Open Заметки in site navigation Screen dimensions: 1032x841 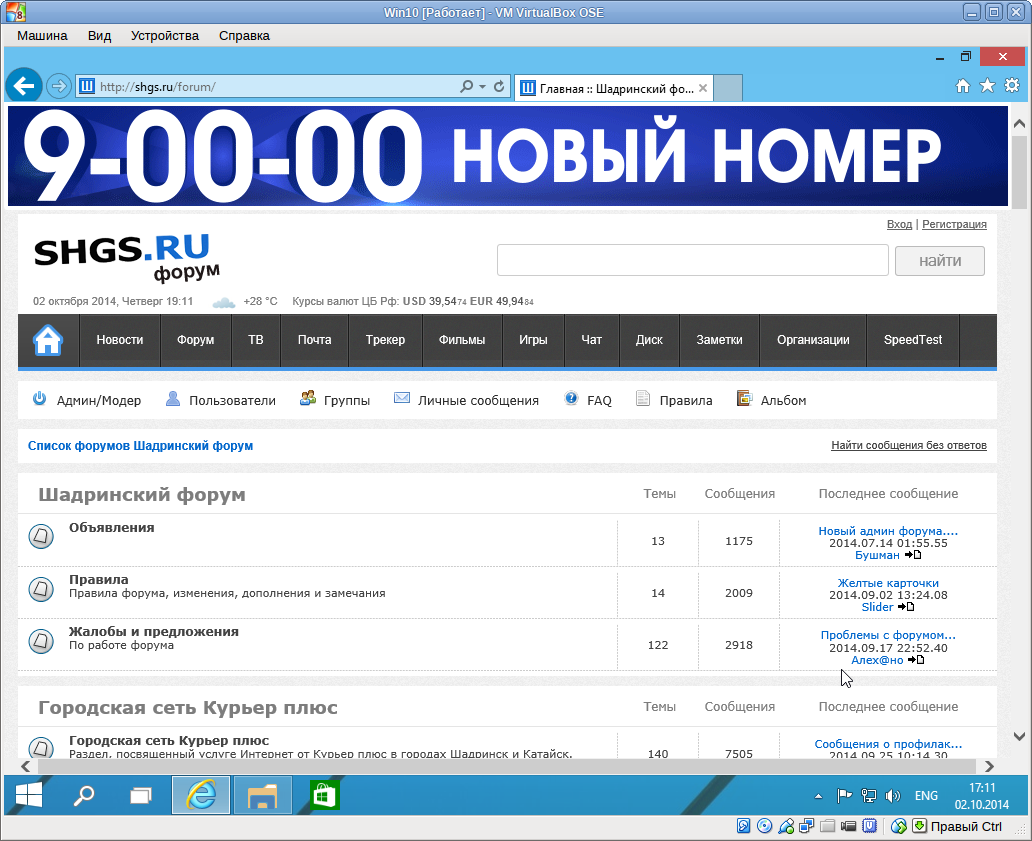[x=719, y=340]
